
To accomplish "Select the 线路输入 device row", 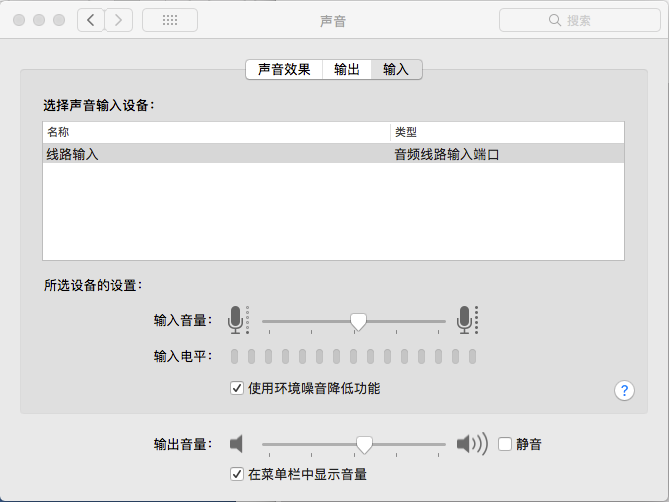I will [x=333, y=154].
